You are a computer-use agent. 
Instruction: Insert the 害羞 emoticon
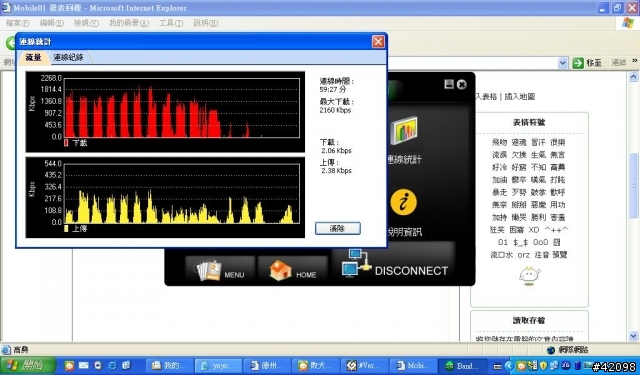[x=558, y=217]
